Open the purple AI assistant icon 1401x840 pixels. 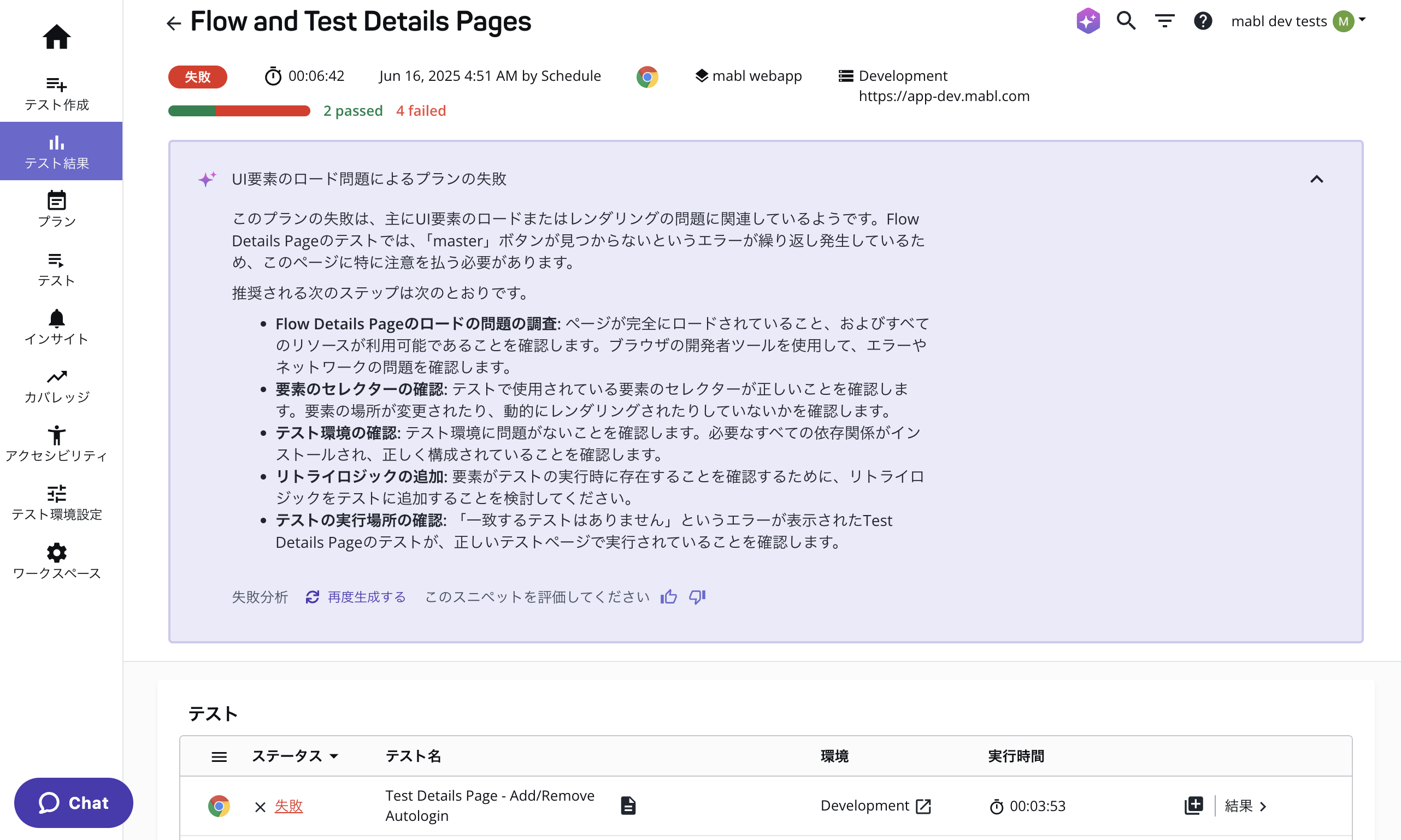coord(1088,21)
